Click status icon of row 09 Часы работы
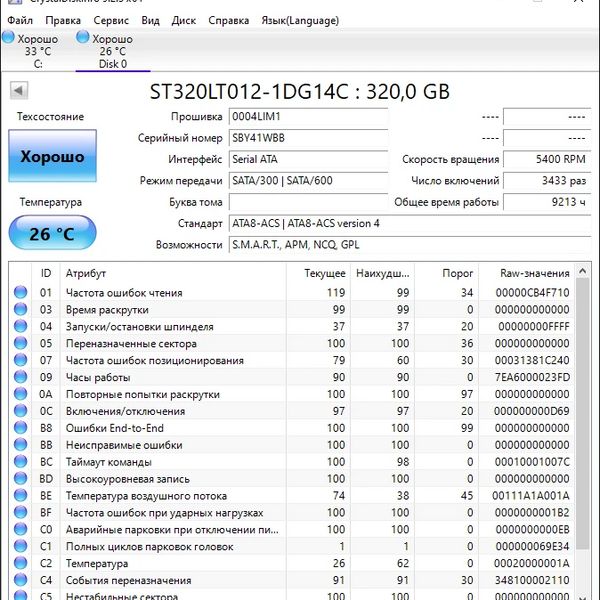600x600 pixels. 21,377
